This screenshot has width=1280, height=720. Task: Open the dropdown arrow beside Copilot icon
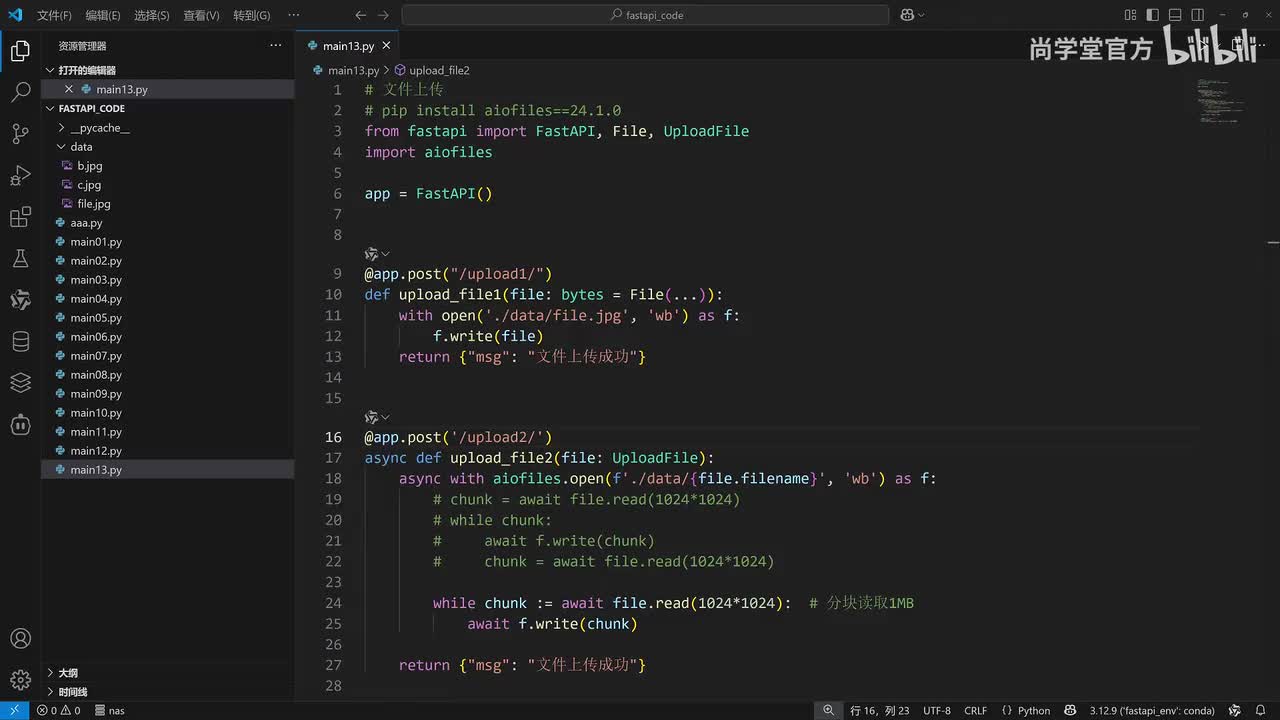click(x=921, y=15)
